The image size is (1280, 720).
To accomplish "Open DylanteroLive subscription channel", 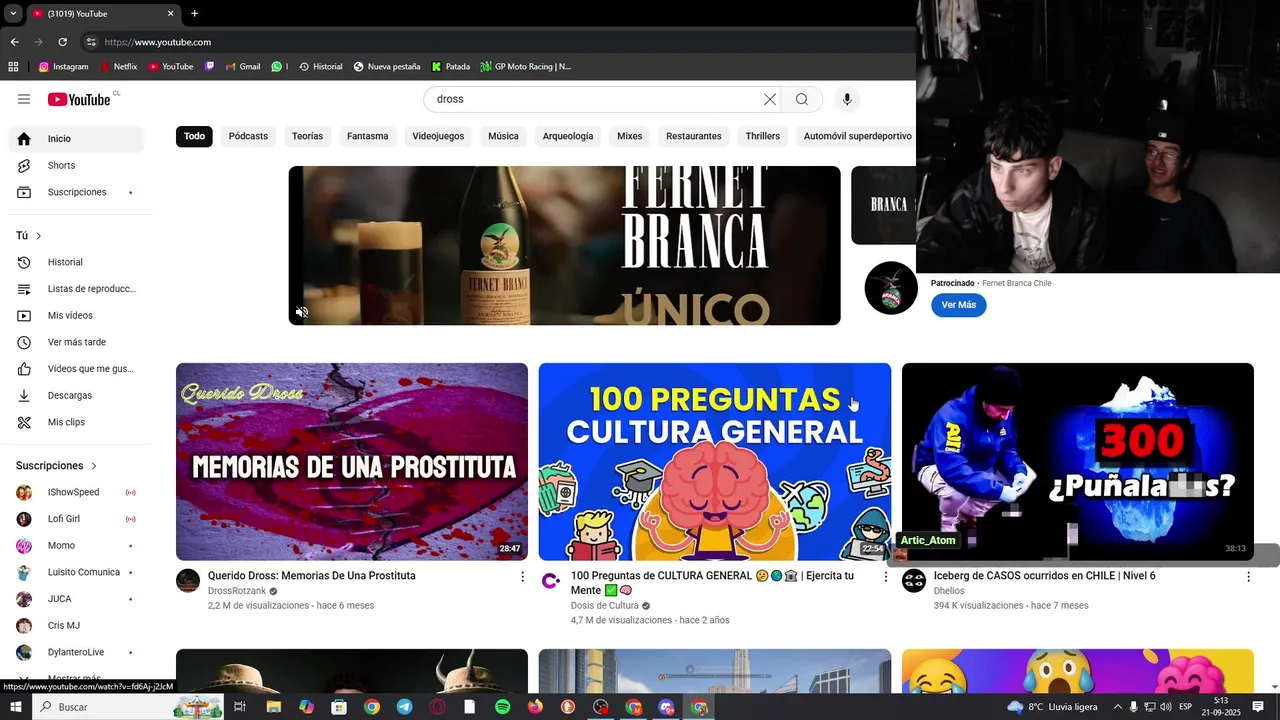I will click(x=76, y=652).
